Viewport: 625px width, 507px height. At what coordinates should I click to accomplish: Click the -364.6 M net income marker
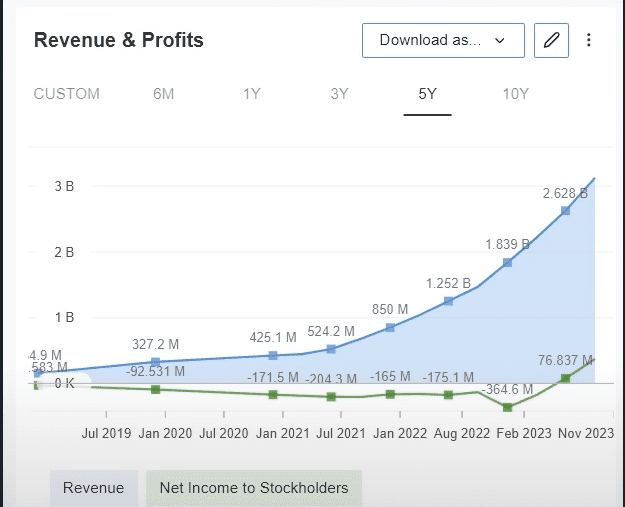tap(507, 407)
